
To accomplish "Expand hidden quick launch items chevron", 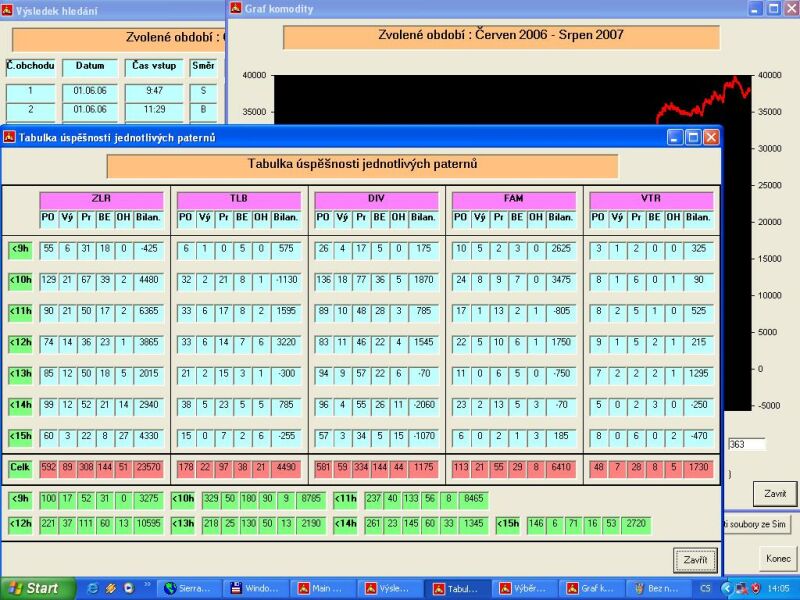I will click(147, 584).
